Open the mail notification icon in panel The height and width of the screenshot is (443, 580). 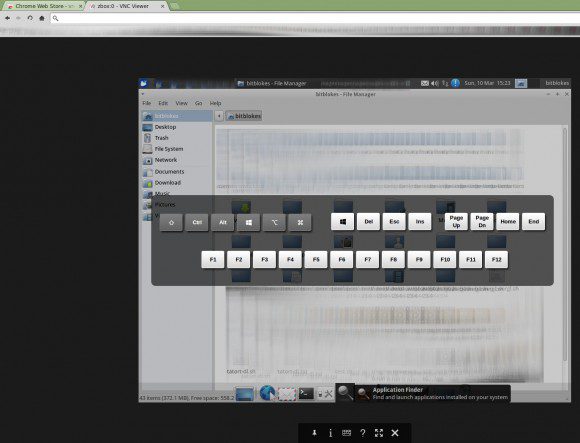[x=425, y=83]
